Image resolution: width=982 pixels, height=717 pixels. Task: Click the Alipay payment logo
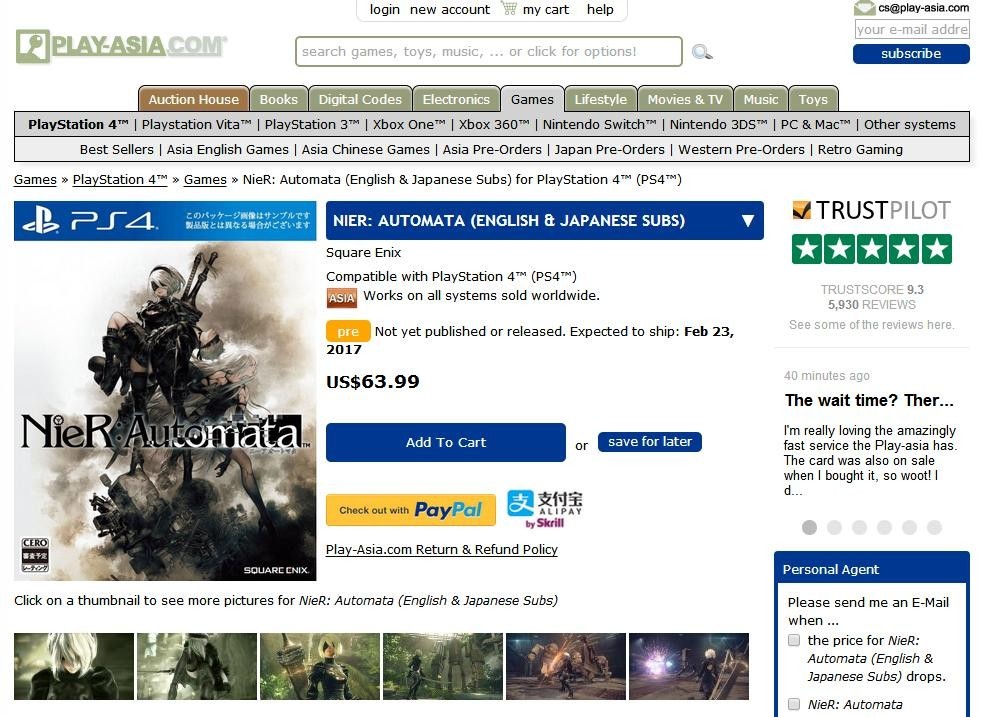click(544, 508)
